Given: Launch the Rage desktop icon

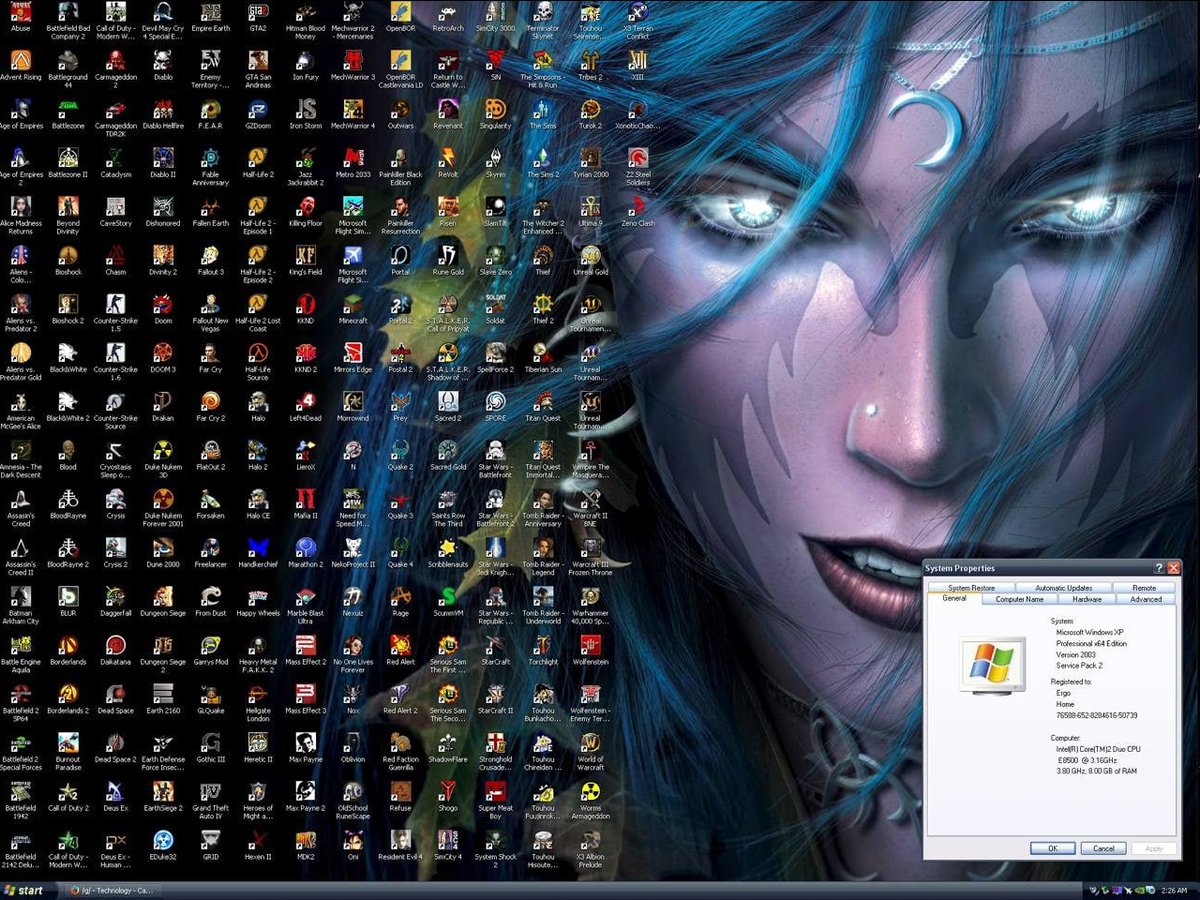Looking at the screenshot, I should (400, 602).
